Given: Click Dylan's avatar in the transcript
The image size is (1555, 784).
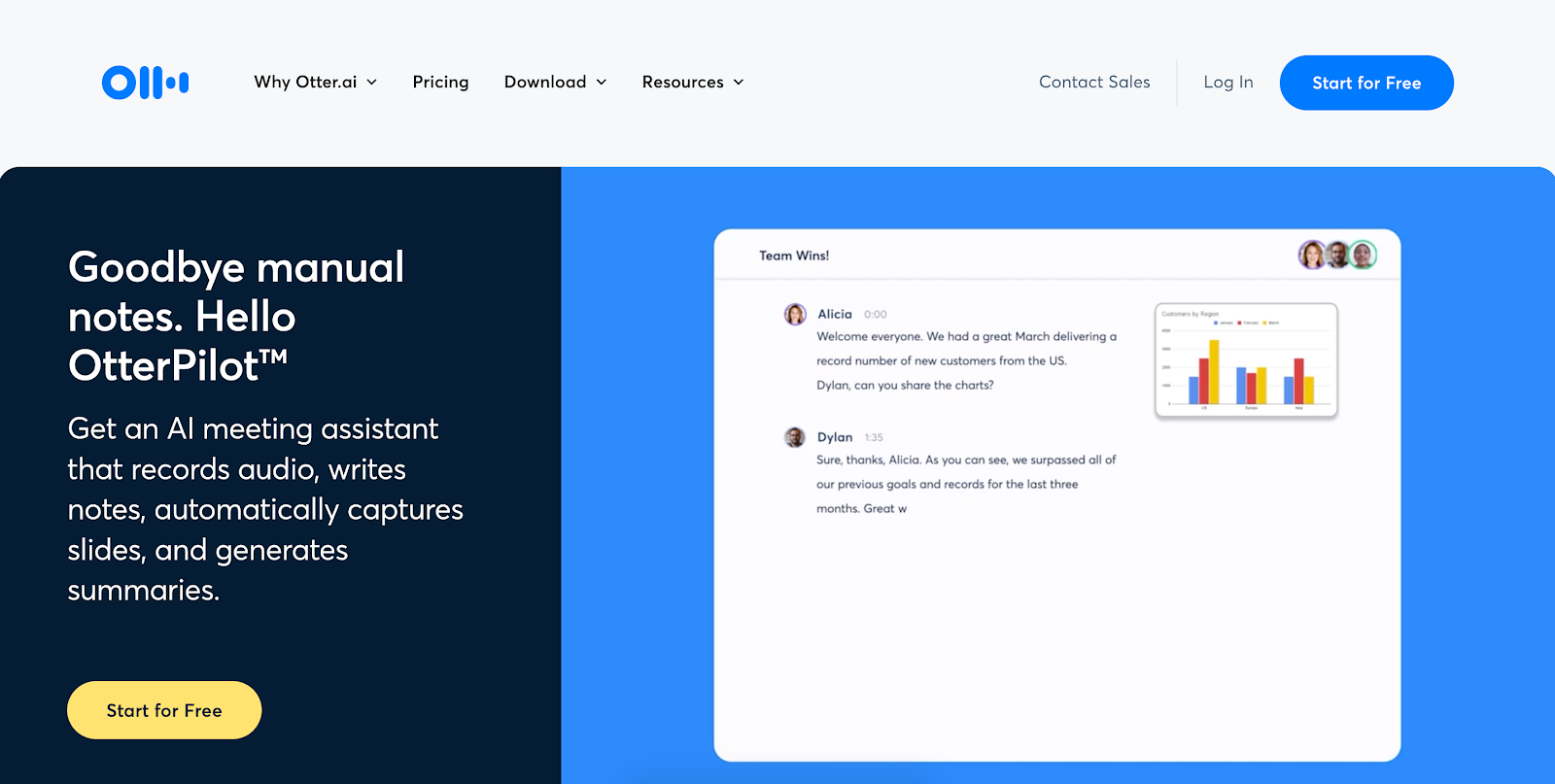Looking at the screenshot, I should tap(795, 437).
